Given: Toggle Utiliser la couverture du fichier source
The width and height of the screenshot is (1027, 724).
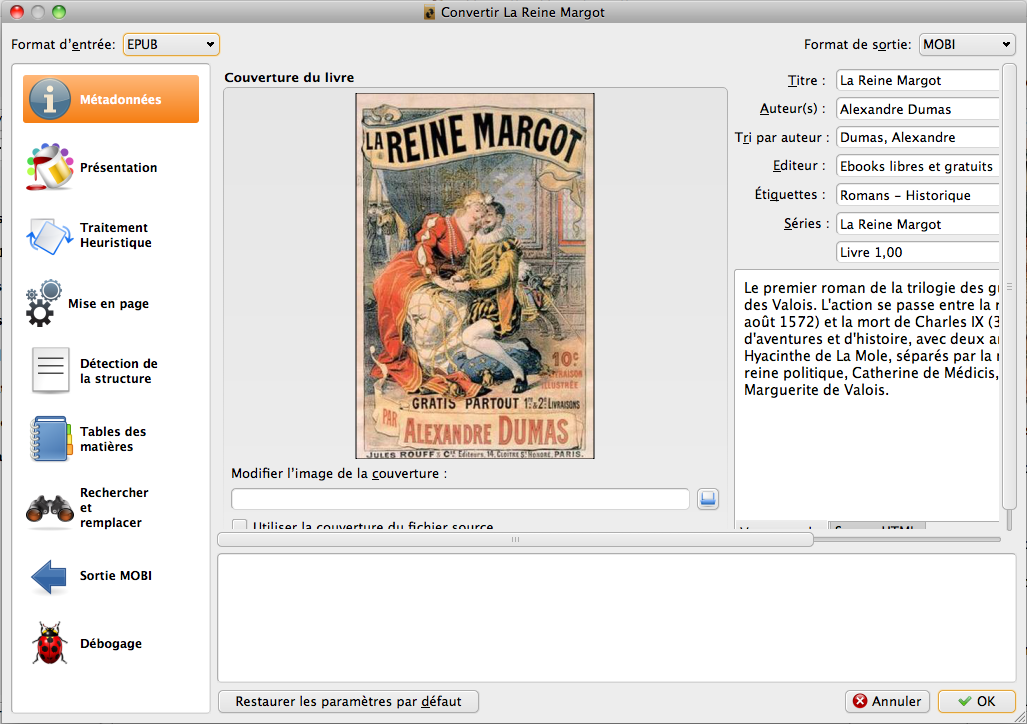Looking at the screenshot, I should pyautogui.click(x=240, y=525).
